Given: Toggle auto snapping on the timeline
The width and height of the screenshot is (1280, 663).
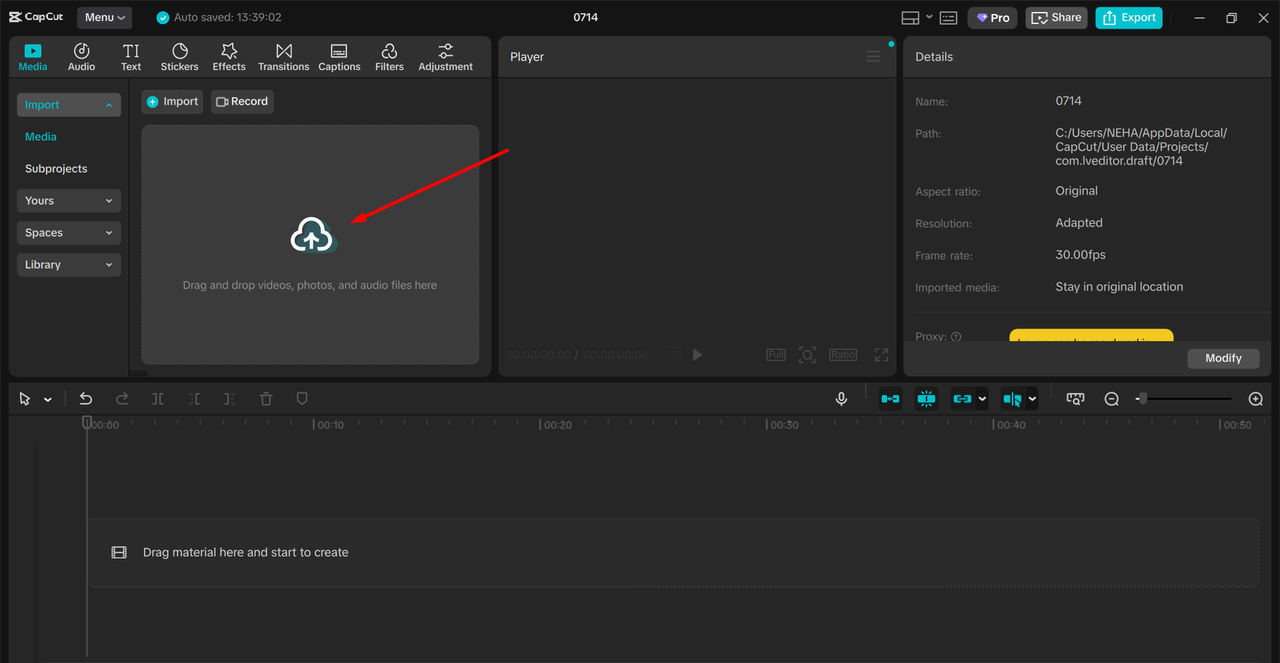Looking at the screenshot, I should click(926, 399).
